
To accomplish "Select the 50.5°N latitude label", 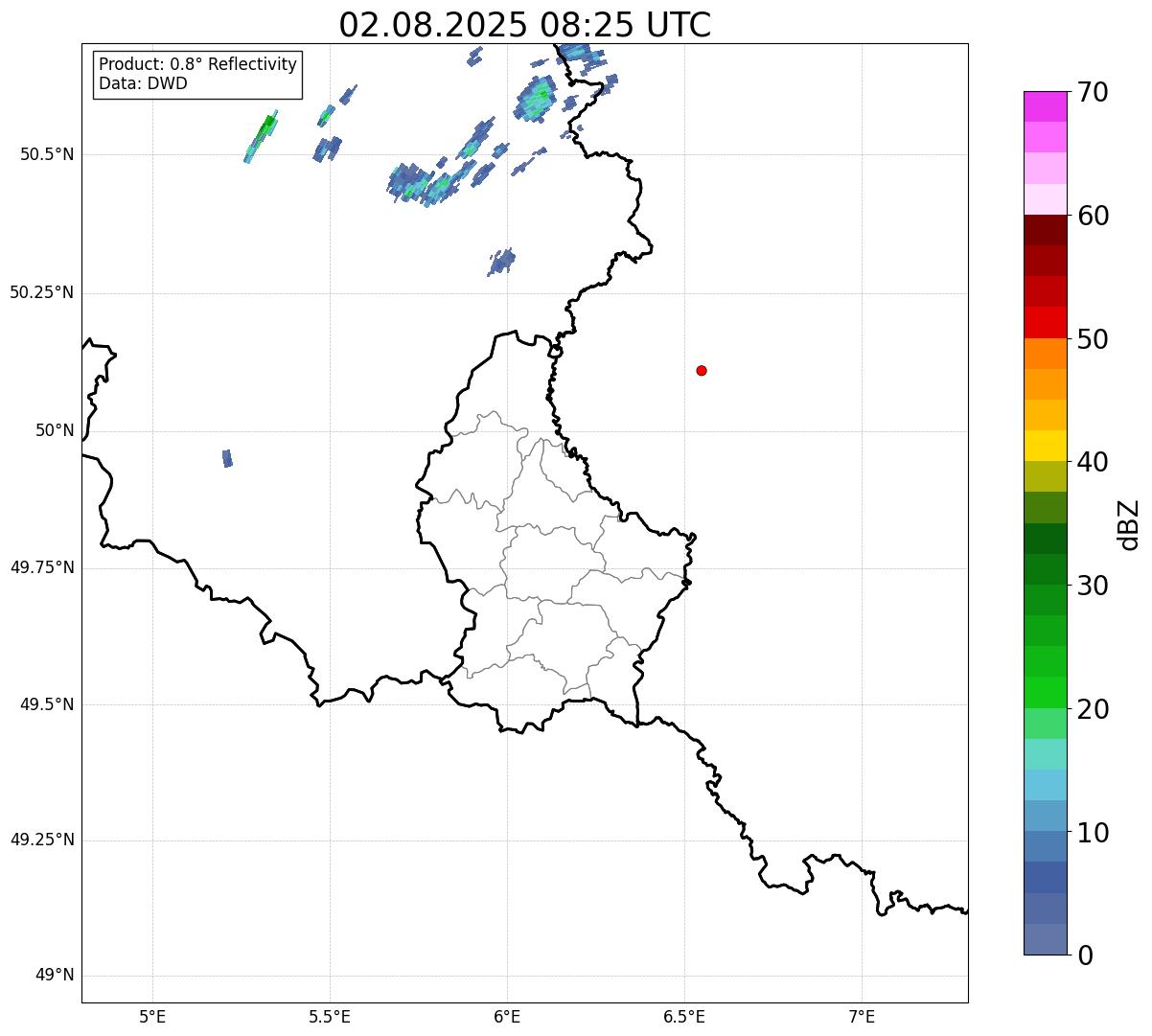I will pyautogui.click(x=48, y=154).
